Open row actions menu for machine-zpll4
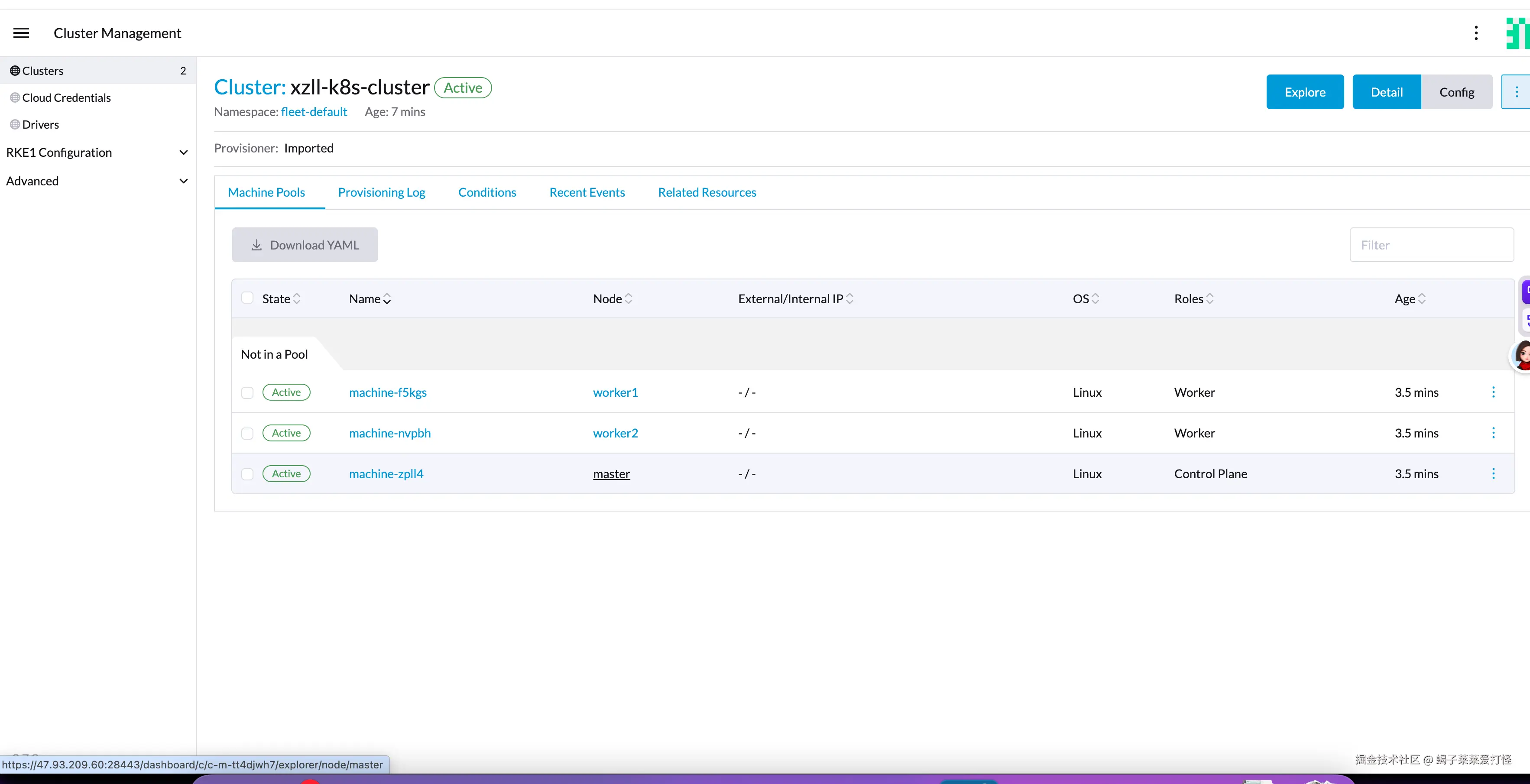This screenshot has width=1530, height=784. pyautogui.click(x=1493, y=473)
